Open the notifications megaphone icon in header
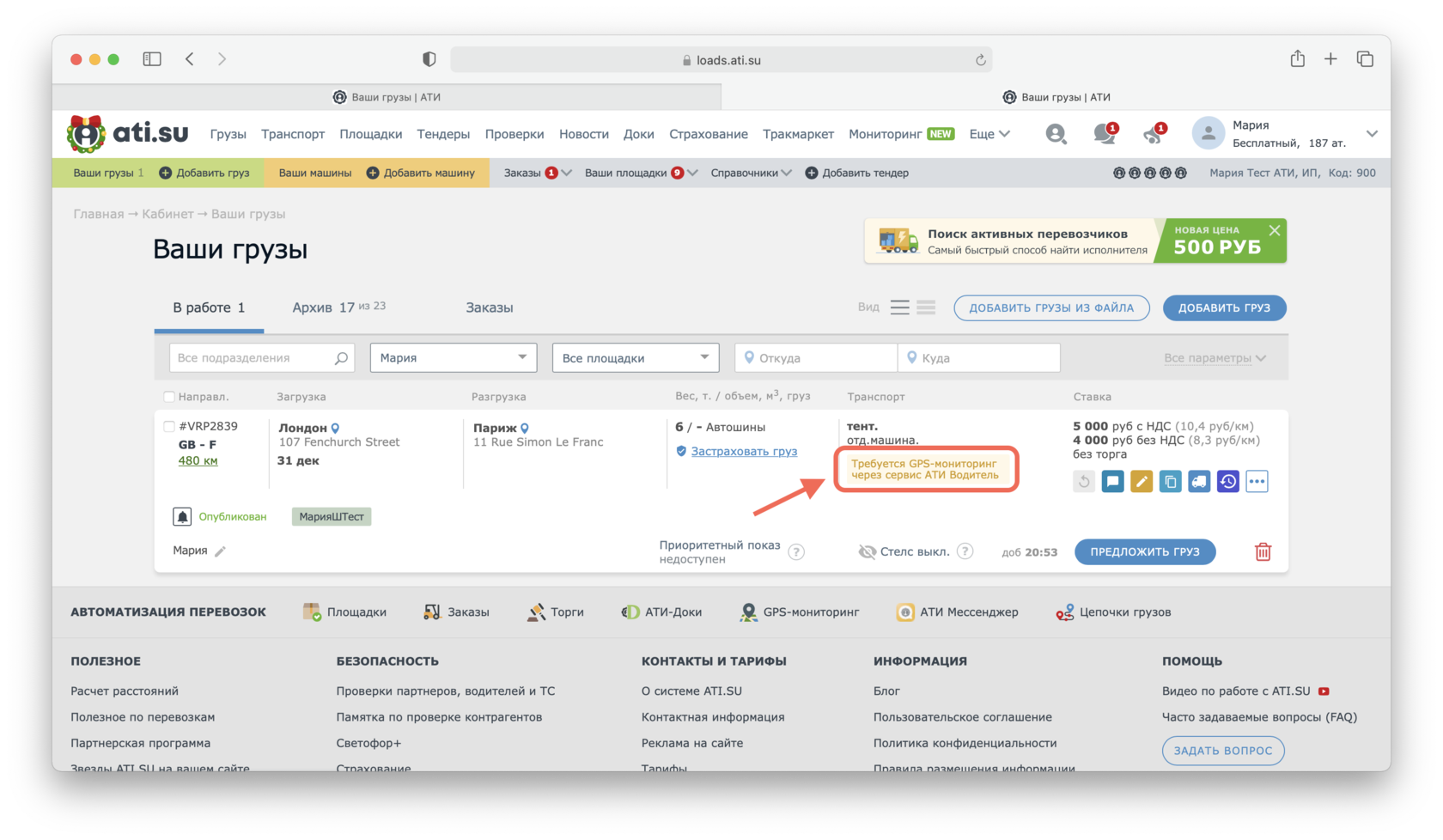The image size is (1443, 840). coord(1154,133)
